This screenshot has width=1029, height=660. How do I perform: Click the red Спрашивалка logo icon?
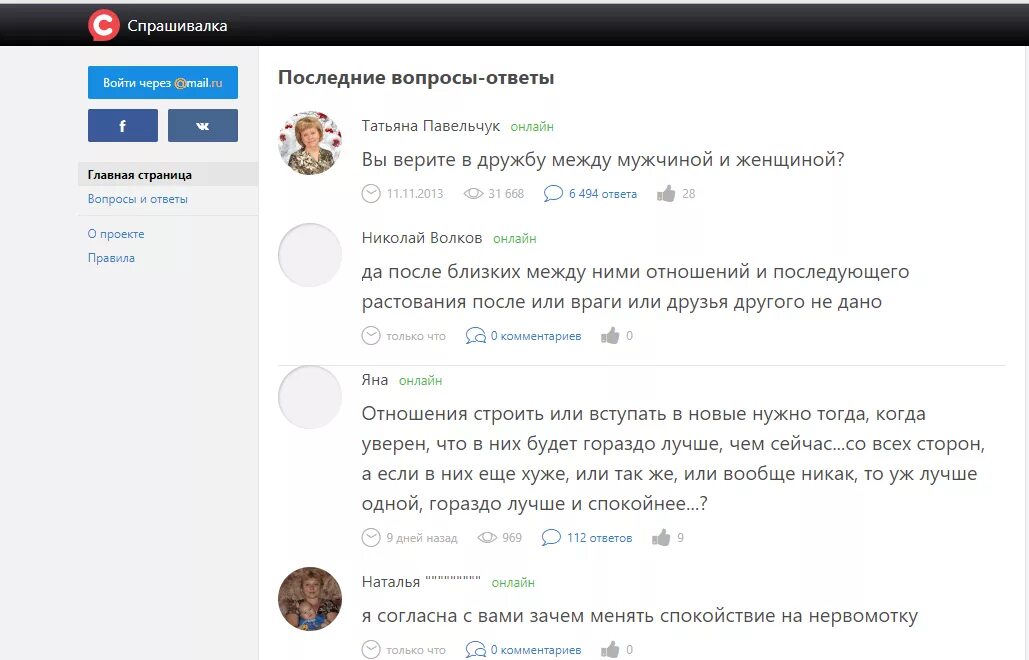click(105, 24)
